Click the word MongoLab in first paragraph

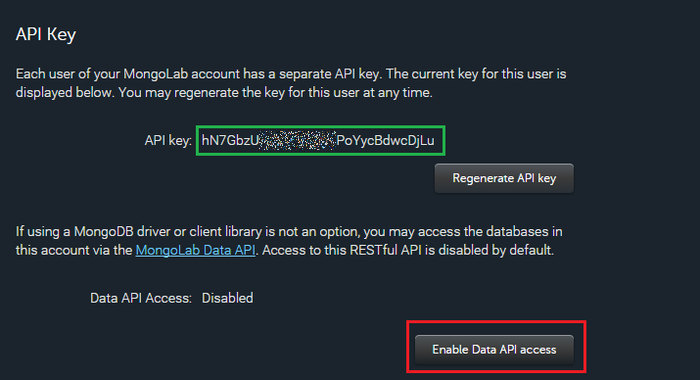point(156,74)
